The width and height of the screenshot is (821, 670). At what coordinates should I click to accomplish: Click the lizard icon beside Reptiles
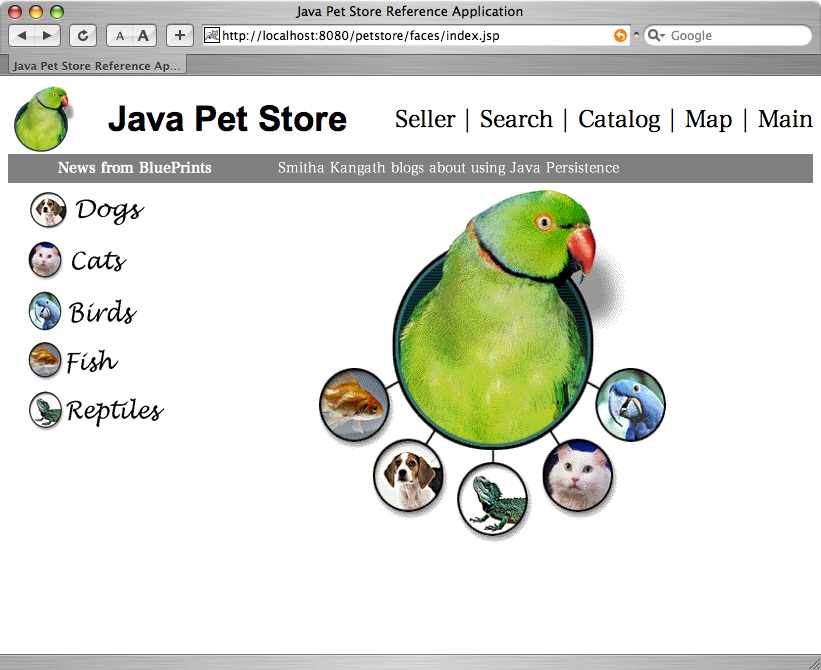pyautogui.click(x=45, y=410)
